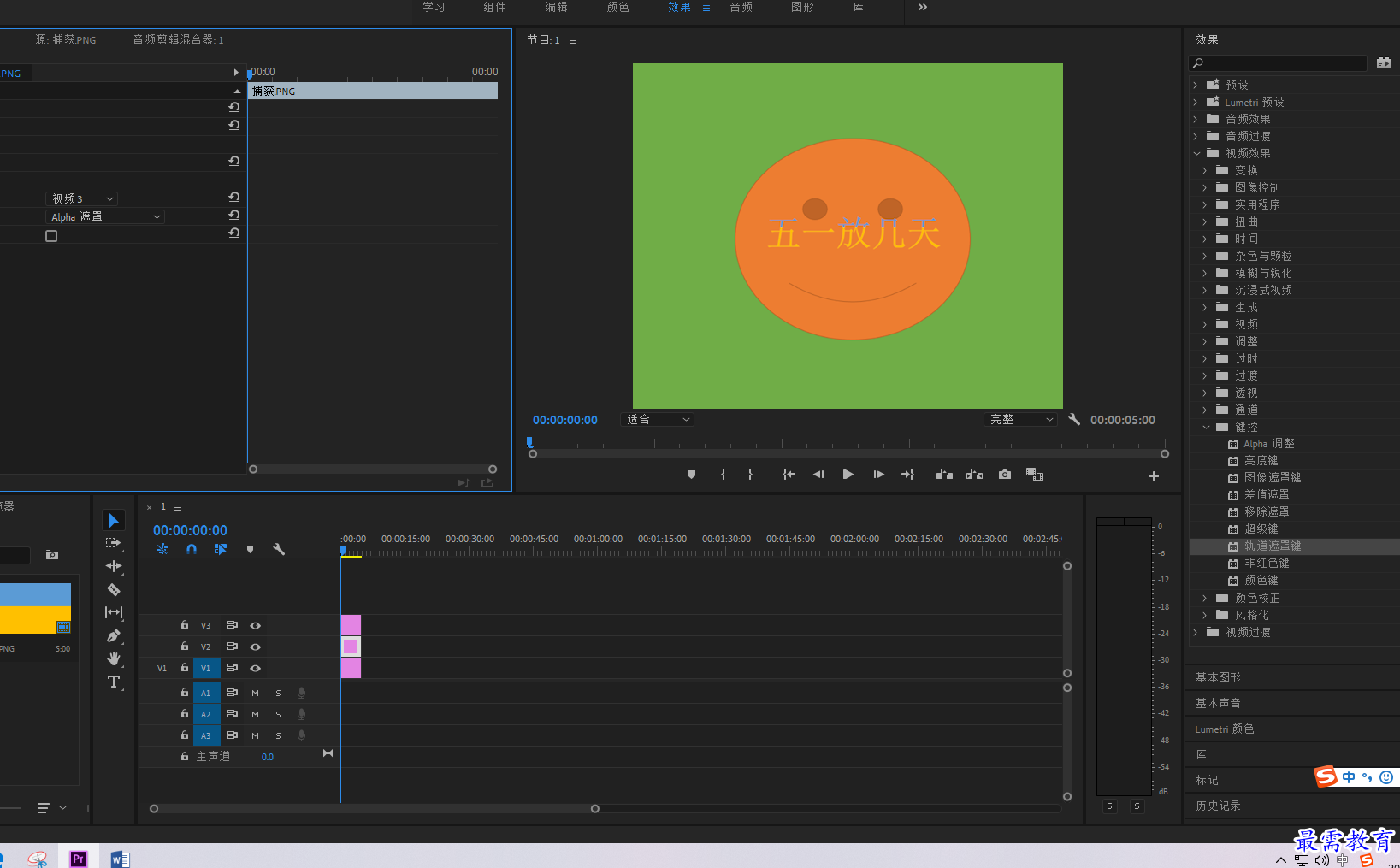Select the Slip tool

[114, 612]
